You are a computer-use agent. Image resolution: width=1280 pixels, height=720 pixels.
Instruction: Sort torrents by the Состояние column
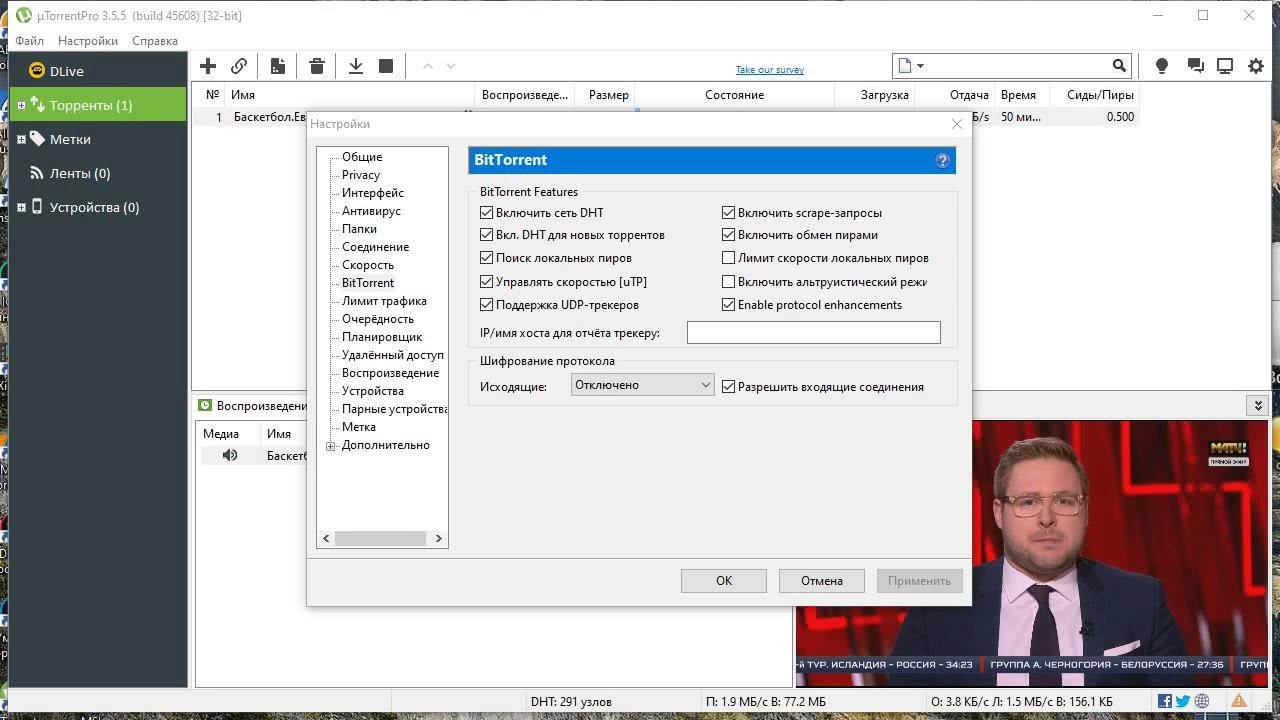(x=734, y=95)
